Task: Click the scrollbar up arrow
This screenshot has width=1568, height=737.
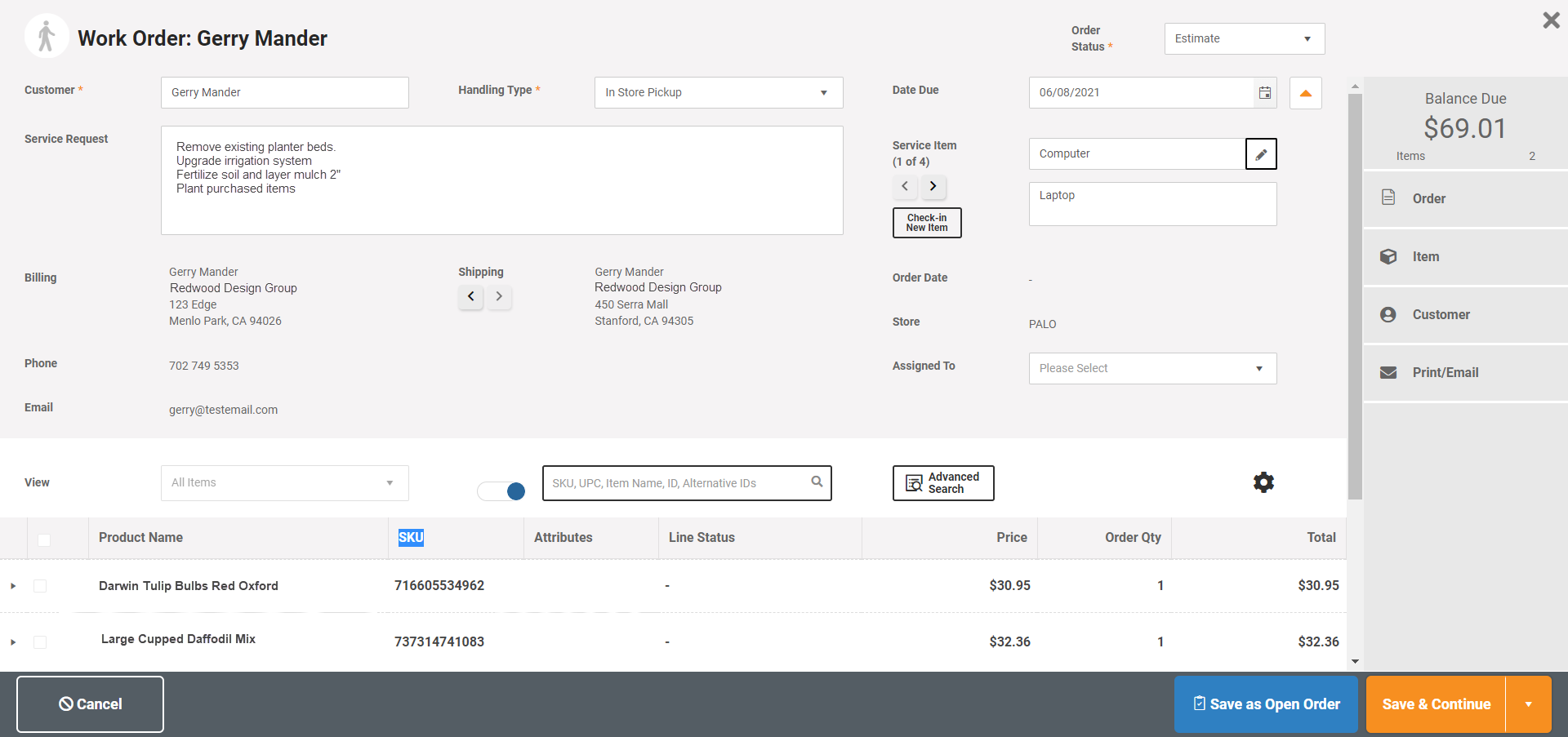Action: click(1355, 86)
